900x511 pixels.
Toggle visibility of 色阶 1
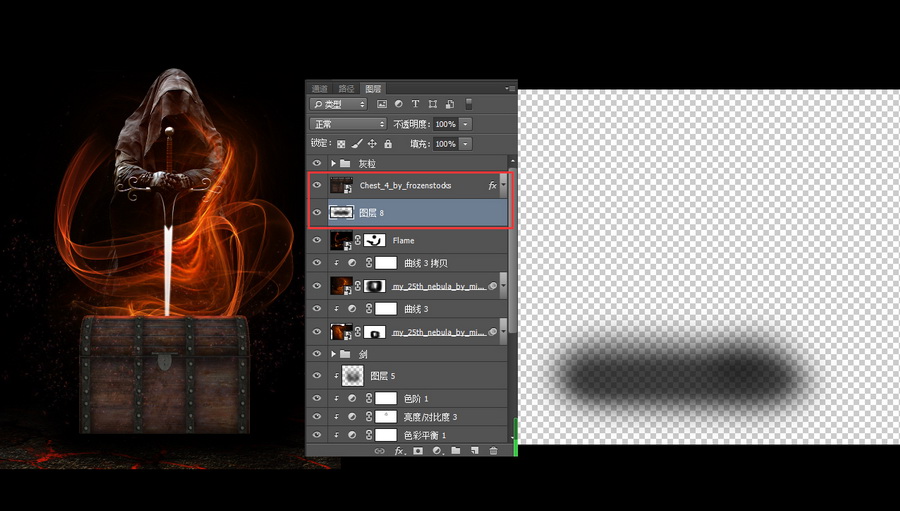pos(317,398)
